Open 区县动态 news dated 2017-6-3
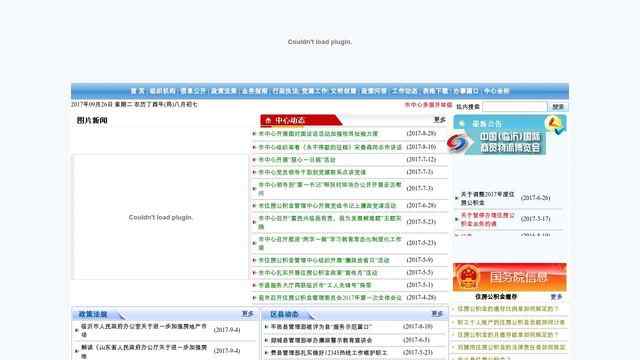 pyautogui.click(x=321, y=340)
